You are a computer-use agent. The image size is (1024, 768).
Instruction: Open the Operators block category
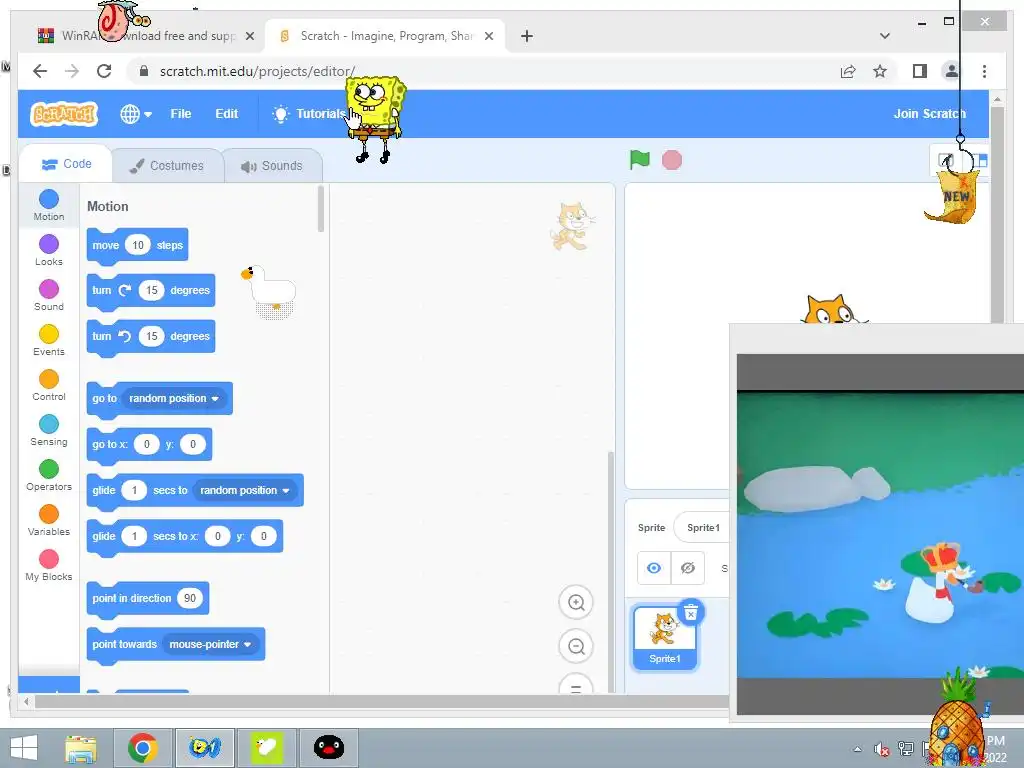pos(49,476)
